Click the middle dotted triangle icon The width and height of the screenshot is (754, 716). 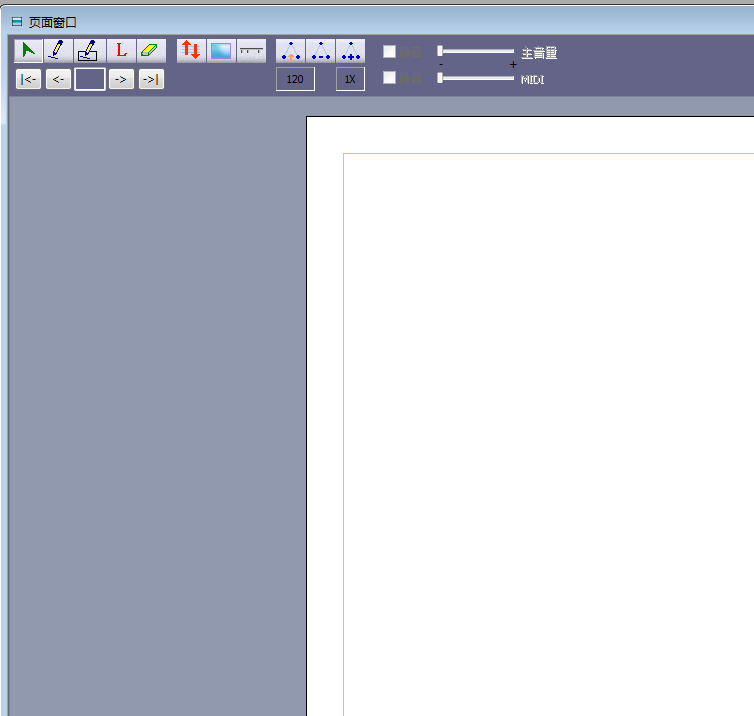coord(321,51)
